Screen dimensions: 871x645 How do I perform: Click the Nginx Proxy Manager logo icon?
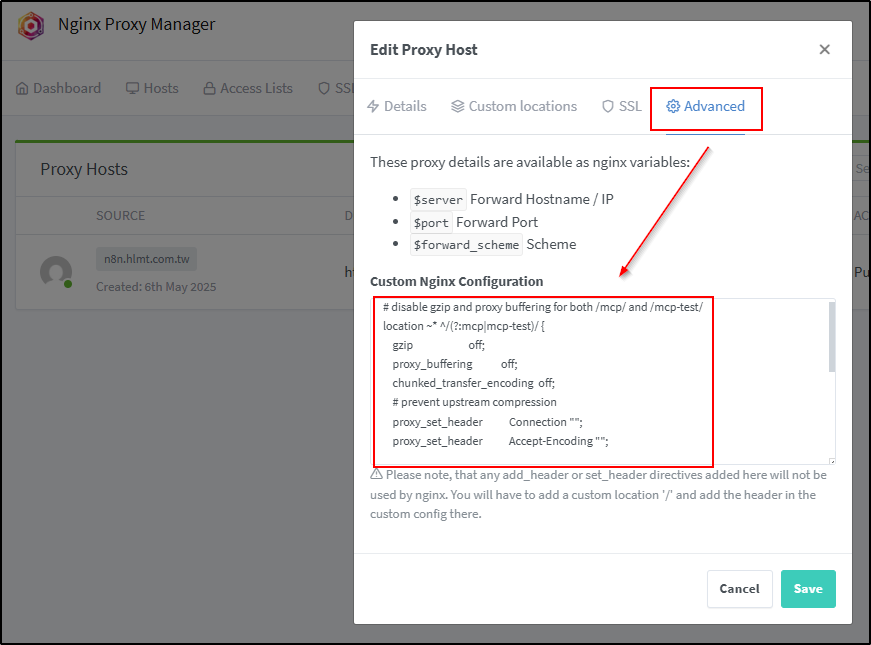[31, 26]
